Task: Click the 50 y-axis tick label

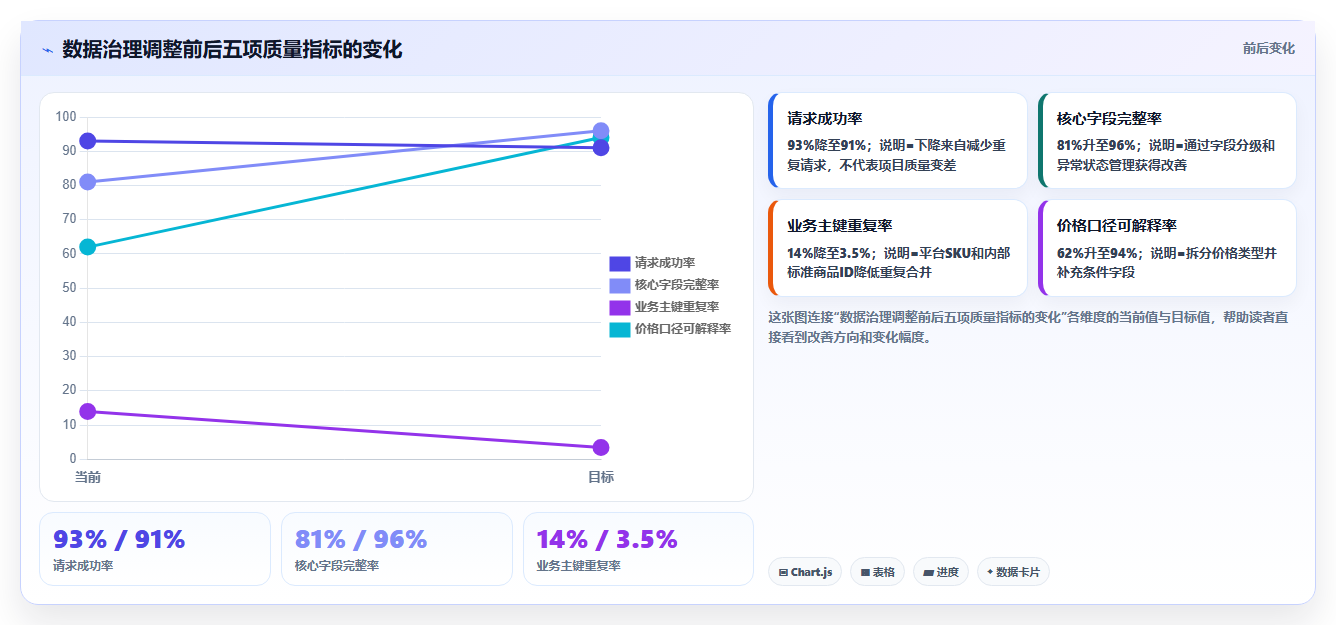Action: (69, 288)
